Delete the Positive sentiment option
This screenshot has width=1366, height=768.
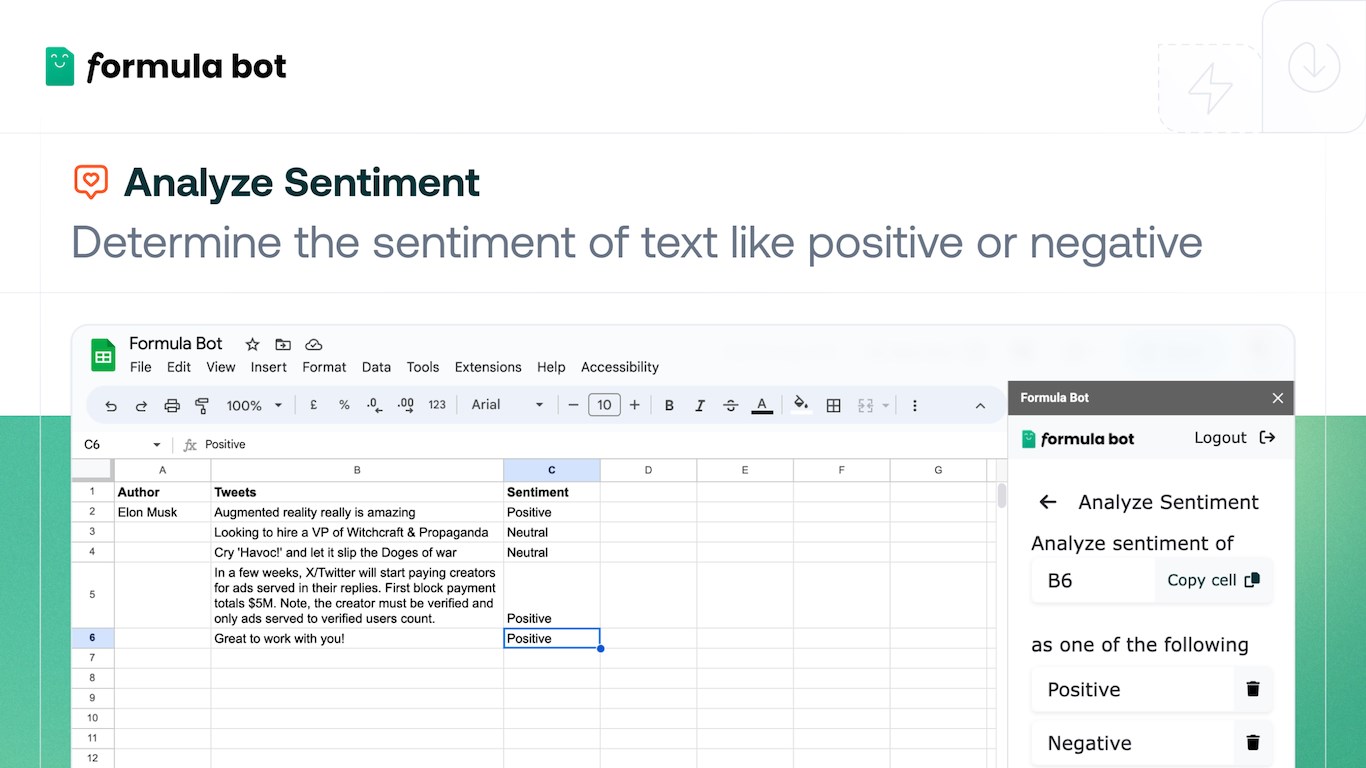click(x=1253, y=689)
